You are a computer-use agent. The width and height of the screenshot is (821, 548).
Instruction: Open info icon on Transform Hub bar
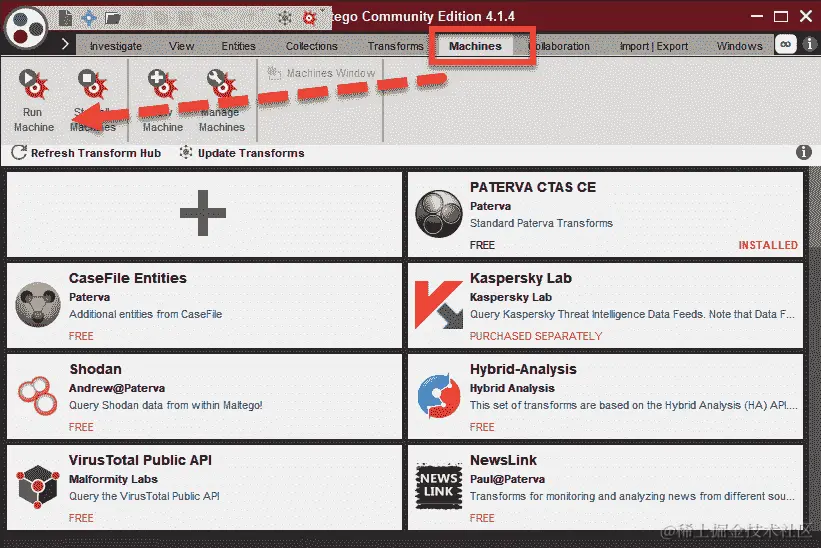pos(804,152)
